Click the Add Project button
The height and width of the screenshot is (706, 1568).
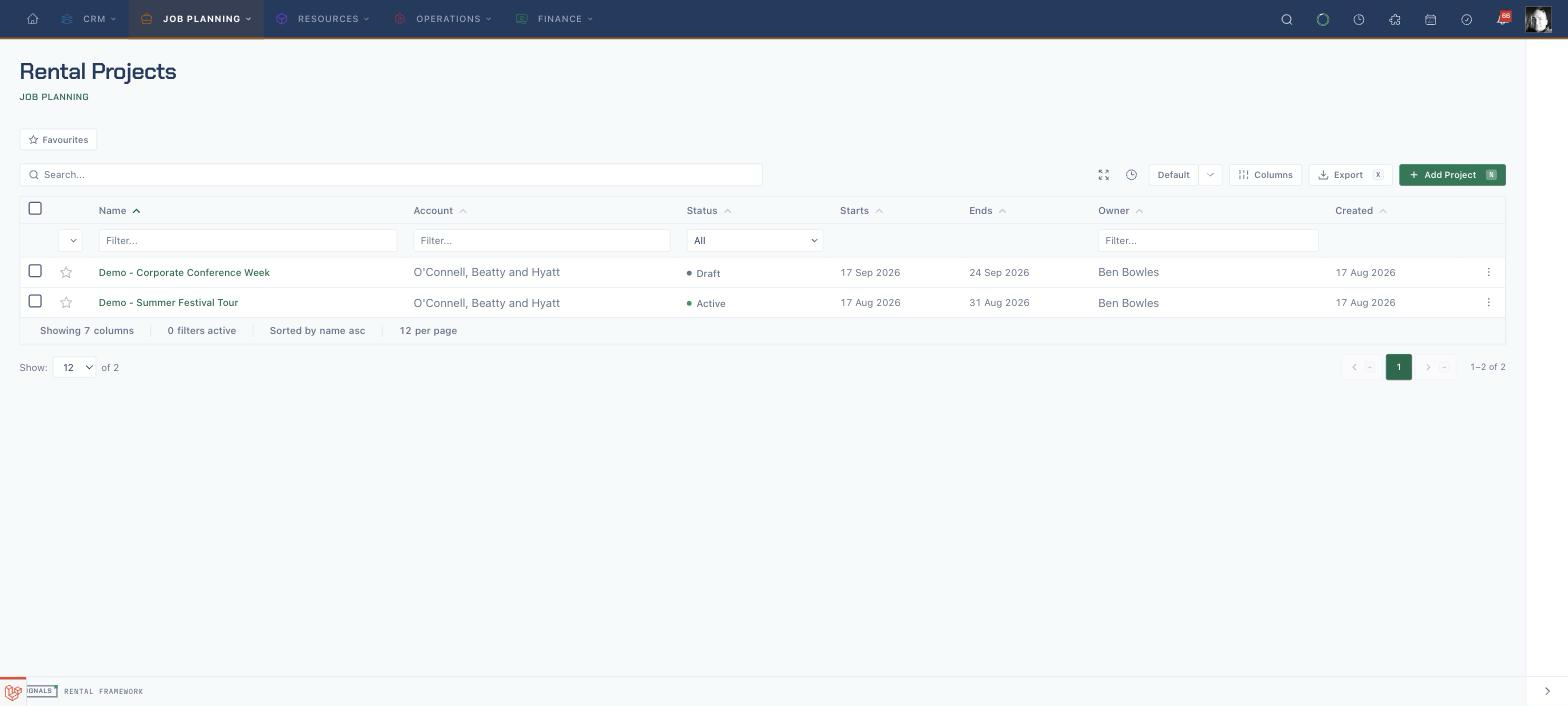coord(1452,175)
